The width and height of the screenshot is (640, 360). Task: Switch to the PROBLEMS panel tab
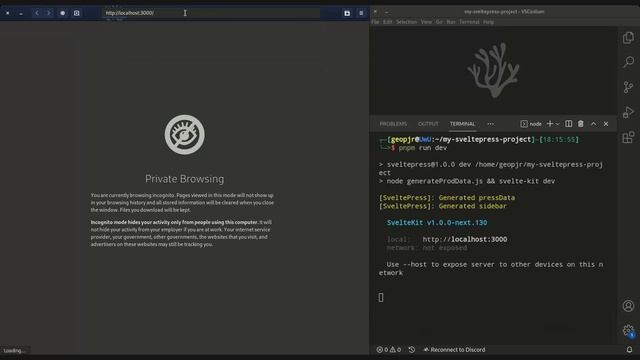point(393,124)
